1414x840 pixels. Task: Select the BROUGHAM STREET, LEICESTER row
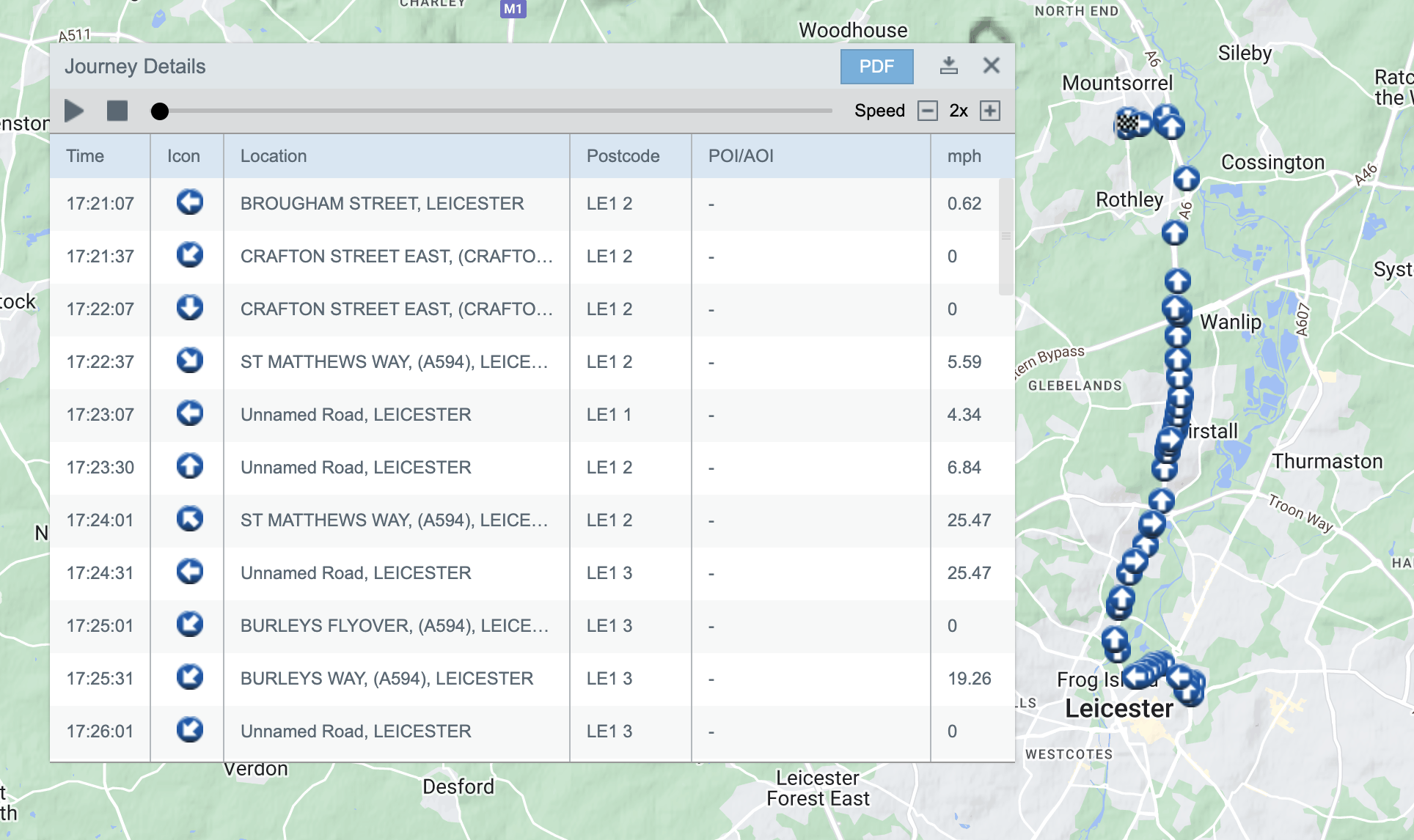381,204
